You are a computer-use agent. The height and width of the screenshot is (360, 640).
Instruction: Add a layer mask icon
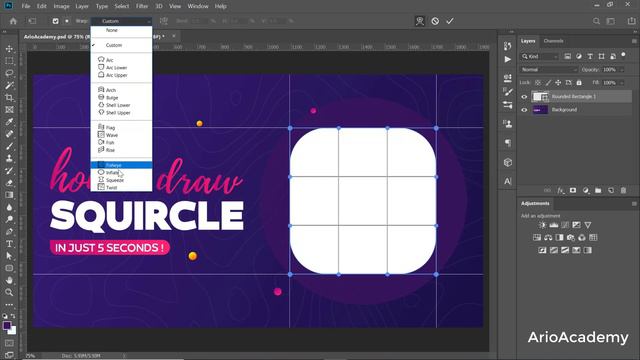click(573, 190)
